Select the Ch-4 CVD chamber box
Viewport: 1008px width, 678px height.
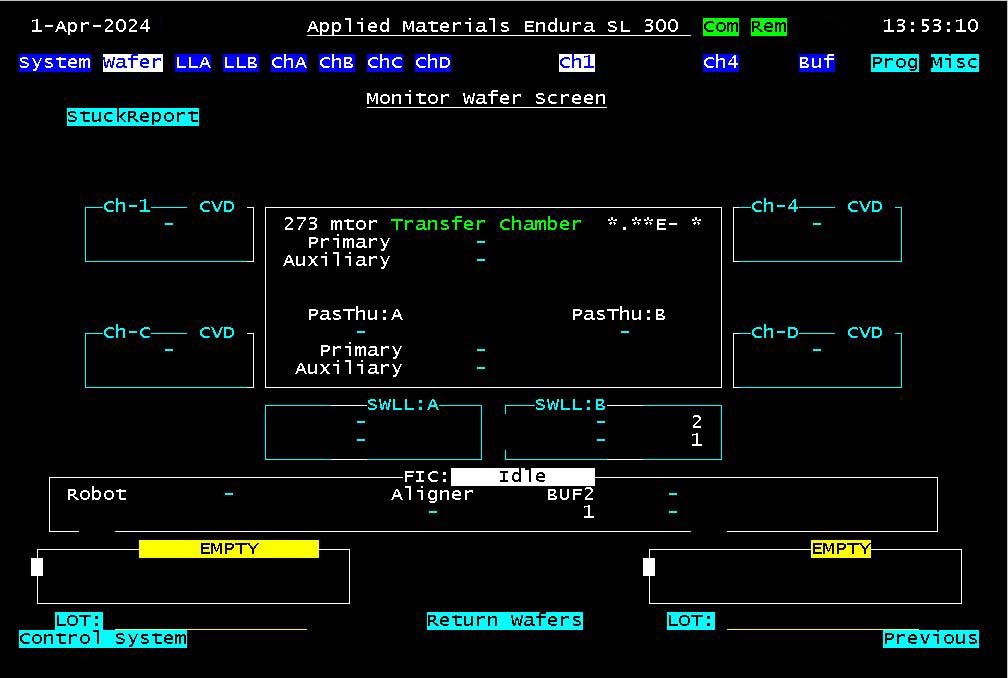tap(817, 233)
